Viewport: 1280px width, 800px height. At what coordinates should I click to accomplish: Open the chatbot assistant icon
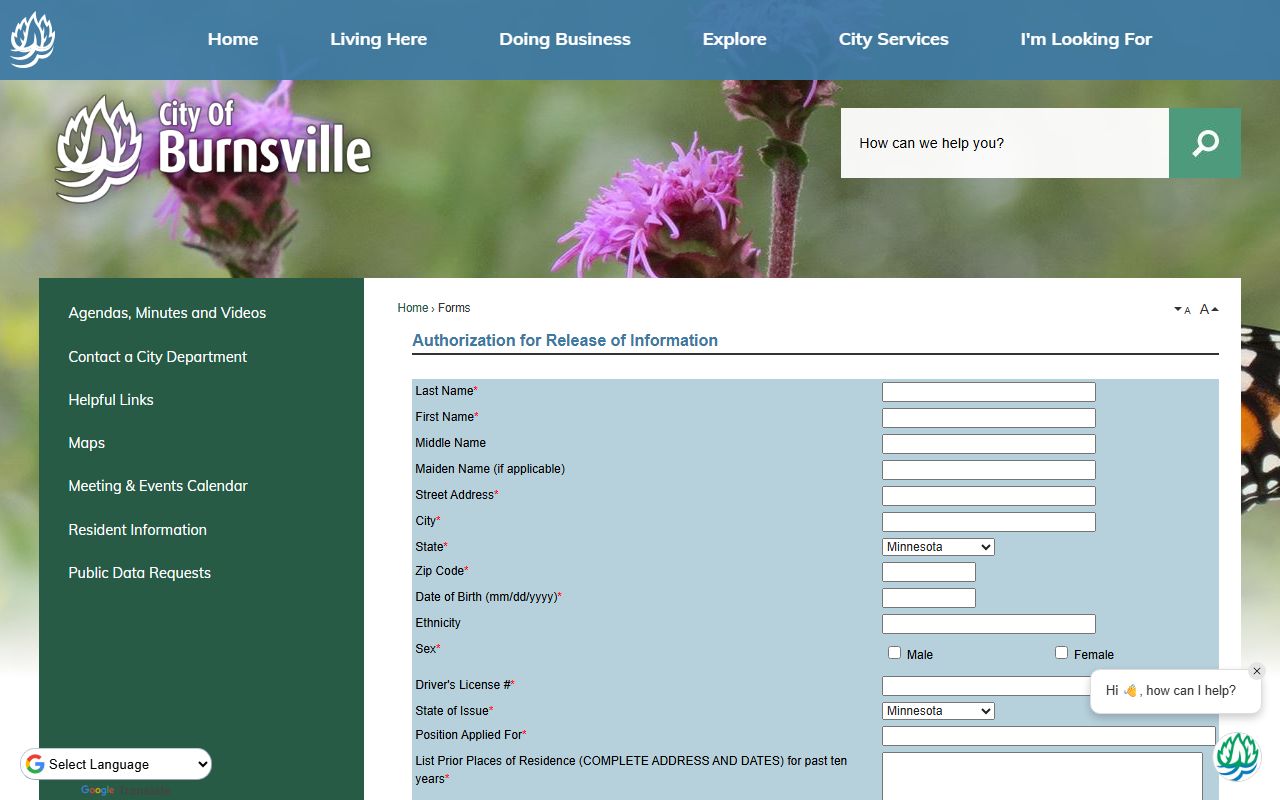(1237, 756)
